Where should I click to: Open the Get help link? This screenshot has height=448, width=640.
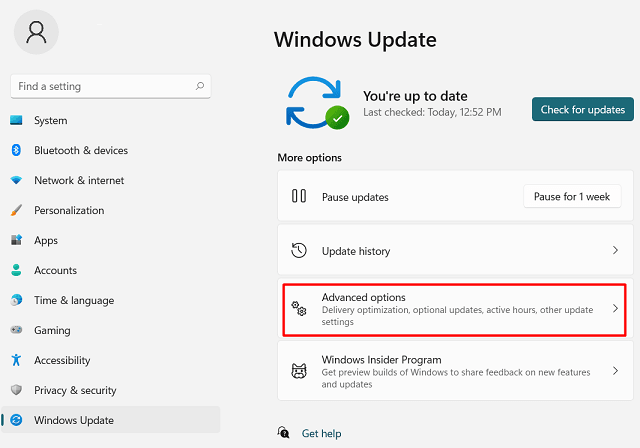pyautogui.click(x=321, y=433)
